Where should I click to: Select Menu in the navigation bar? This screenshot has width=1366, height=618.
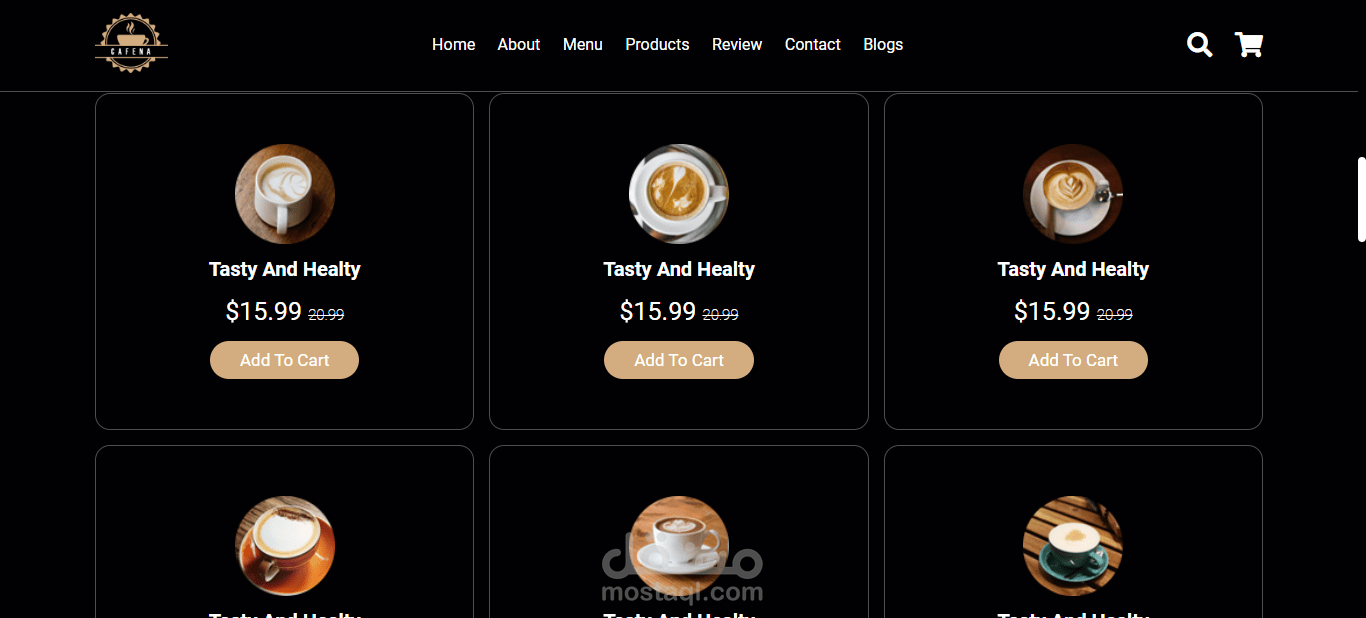[583, 45]
